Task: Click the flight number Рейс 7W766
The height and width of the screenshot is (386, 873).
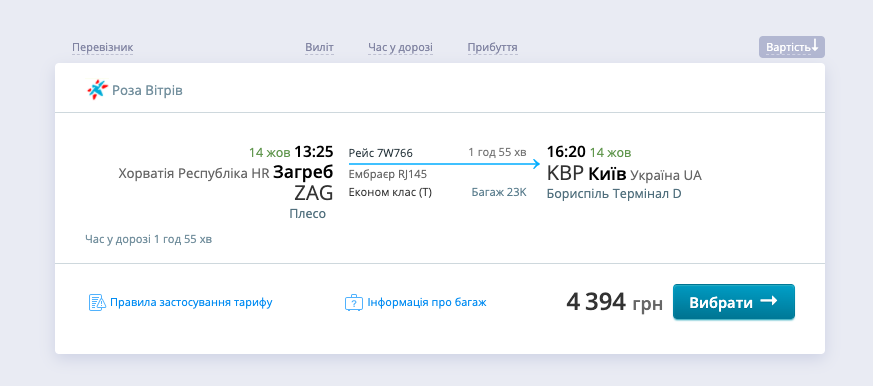Action: [381, 153]
